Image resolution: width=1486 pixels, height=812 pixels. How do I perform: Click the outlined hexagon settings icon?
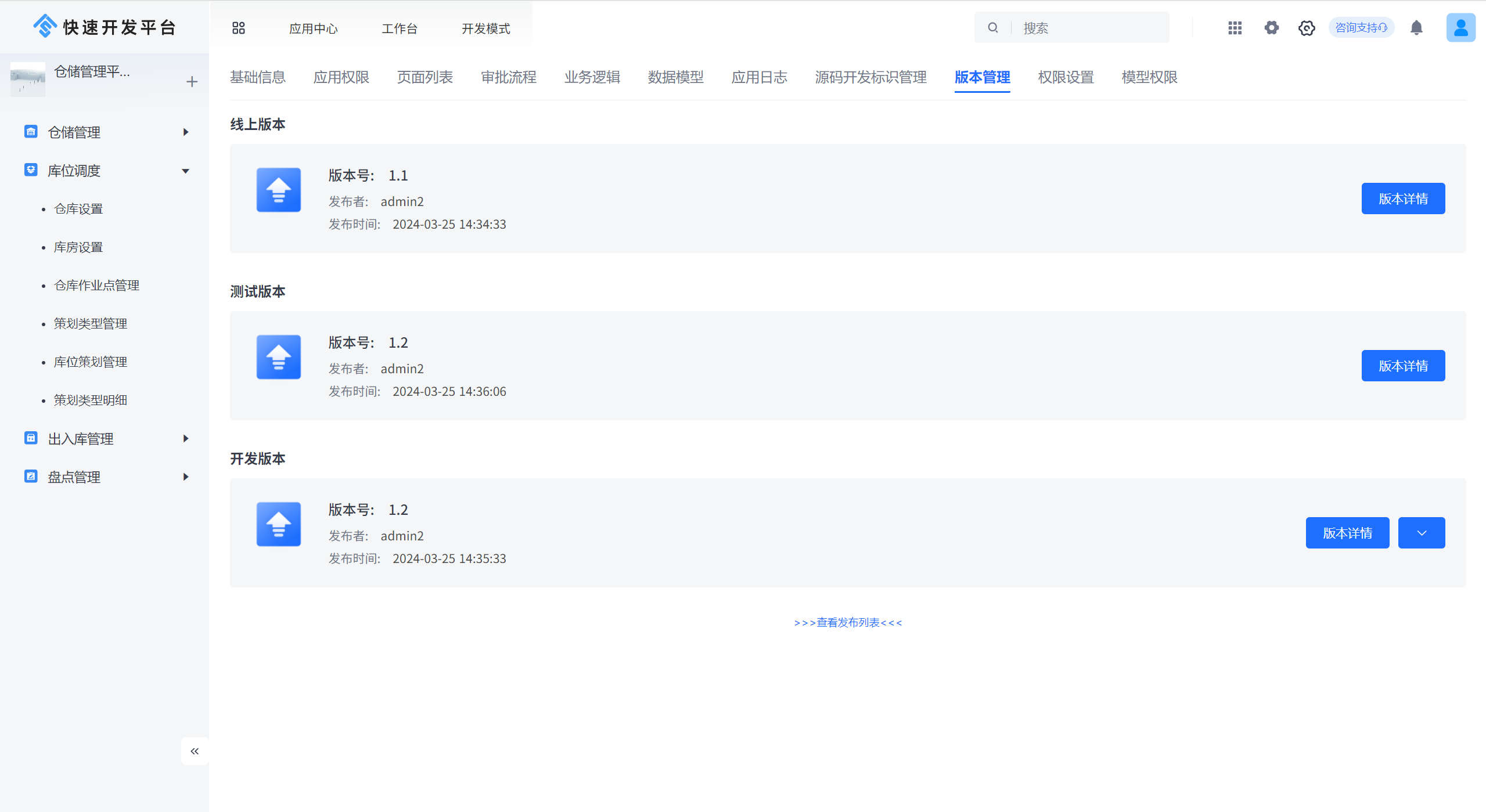(x=1307, y=28)
